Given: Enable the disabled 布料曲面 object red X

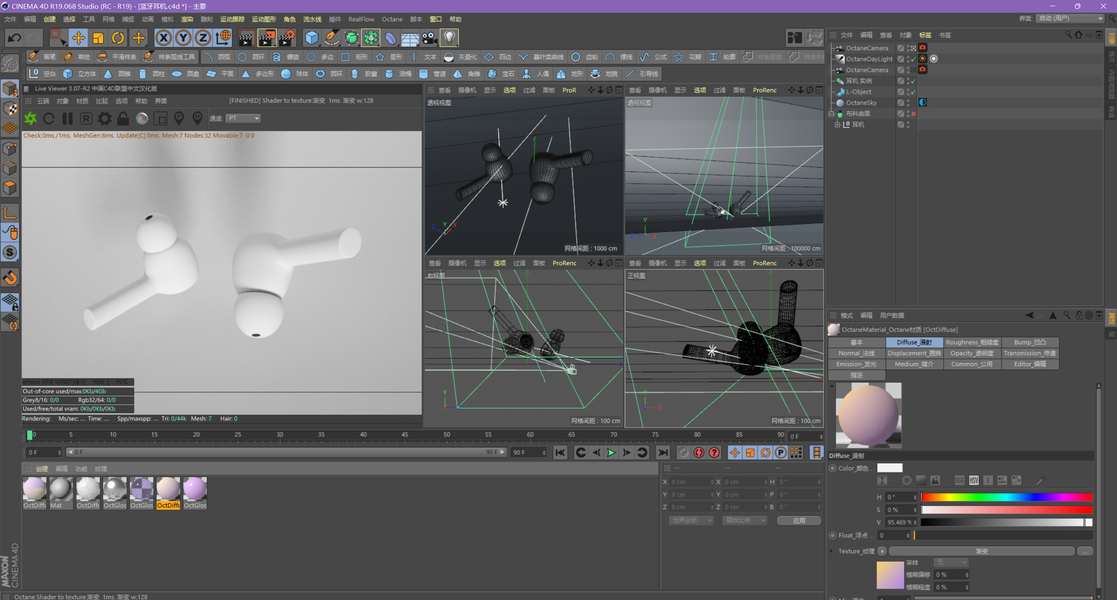Looking at the screenshot, I should click(x=913, y=114).
